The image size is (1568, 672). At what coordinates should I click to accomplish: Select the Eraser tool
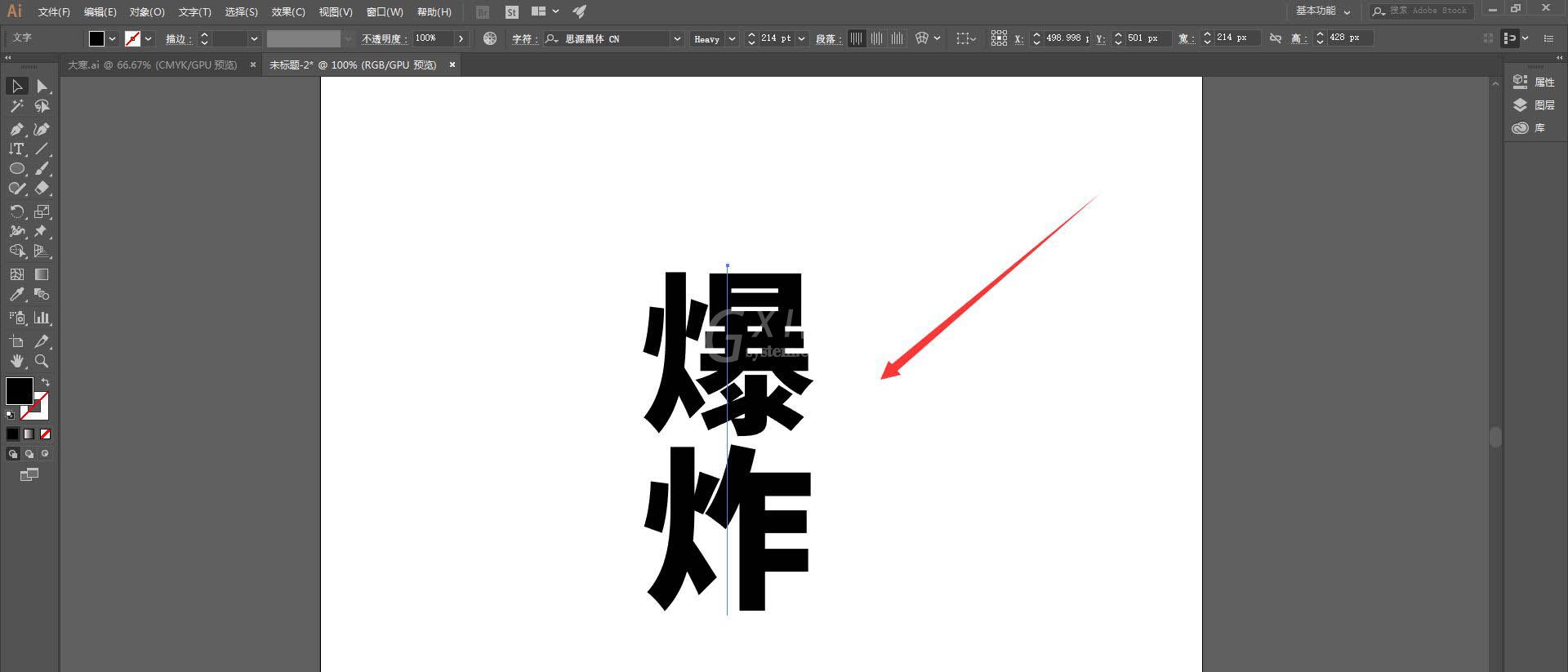tap(42, 188)
